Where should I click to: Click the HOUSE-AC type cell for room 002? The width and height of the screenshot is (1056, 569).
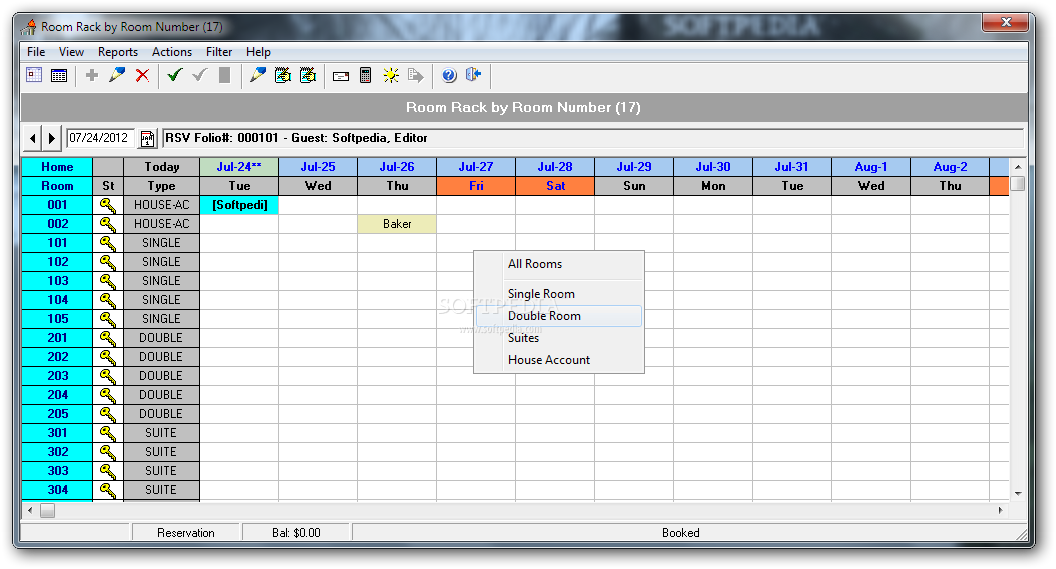tap(162, 224)
